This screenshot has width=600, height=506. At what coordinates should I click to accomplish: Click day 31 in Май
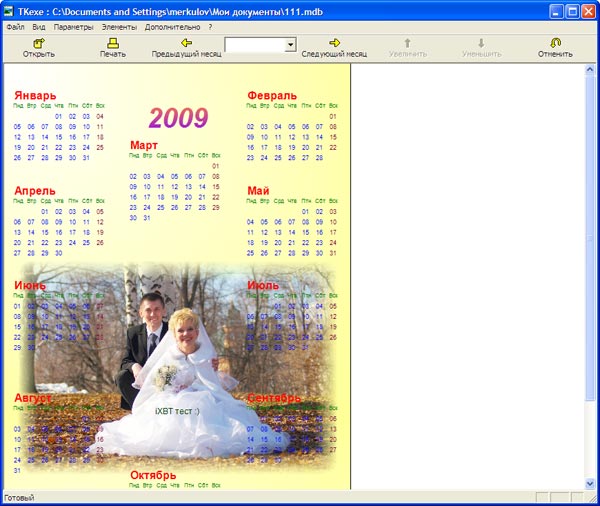pyautogui.click(x=333, y=253)
